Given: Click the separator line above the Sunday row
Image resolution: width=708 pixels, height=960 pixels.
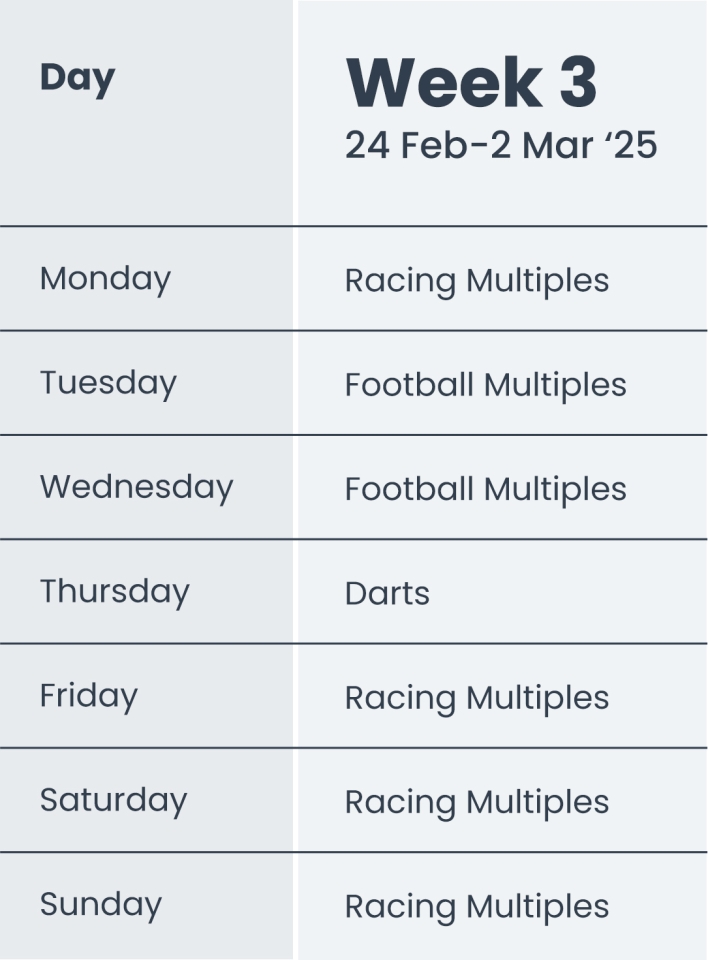Looking at the screenshot, I should [x=354, y=852].
